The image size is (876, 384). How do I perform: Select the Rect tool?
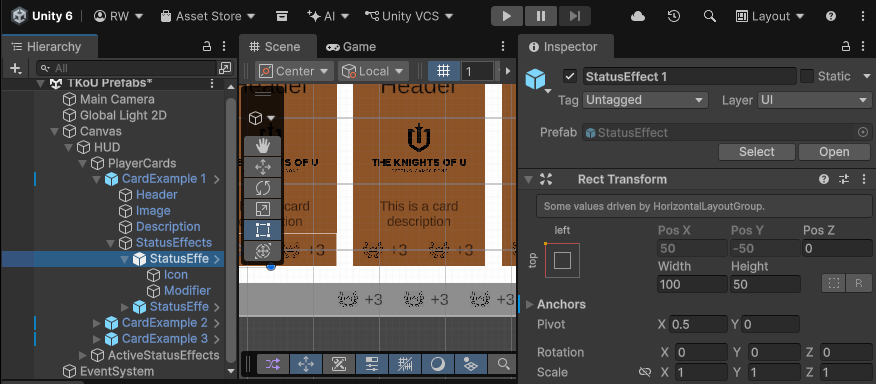tap(263, 230)
